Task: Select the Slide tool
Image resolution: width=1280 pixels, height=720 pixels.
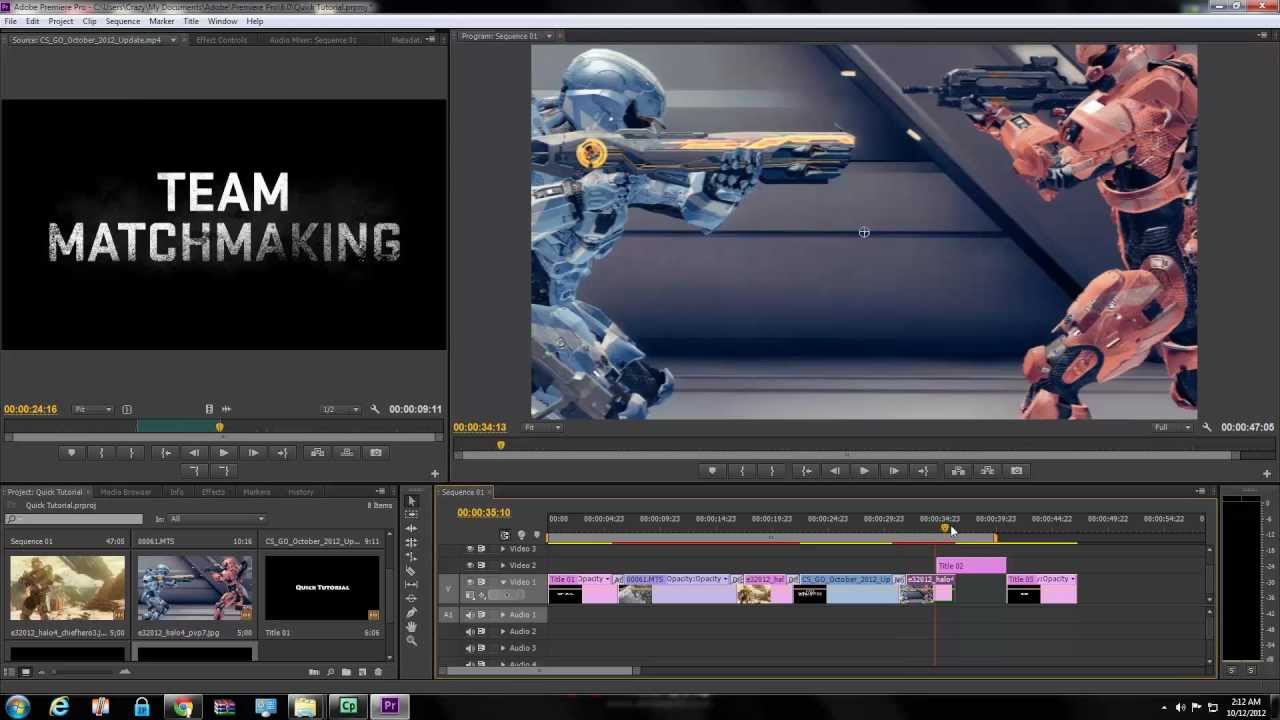Action: click(x=411, y=598)
